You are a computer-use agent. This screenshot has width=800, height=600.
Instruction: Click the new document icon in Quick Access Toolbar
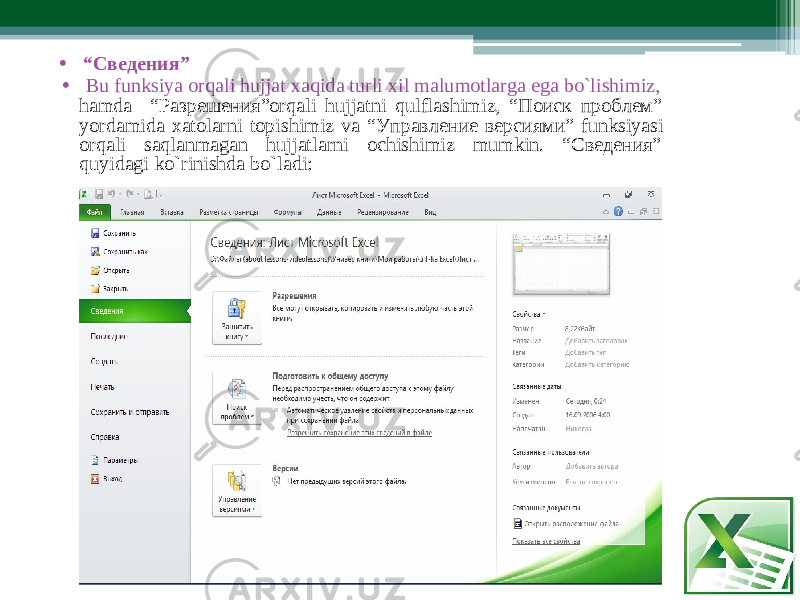tap(148, 194)
